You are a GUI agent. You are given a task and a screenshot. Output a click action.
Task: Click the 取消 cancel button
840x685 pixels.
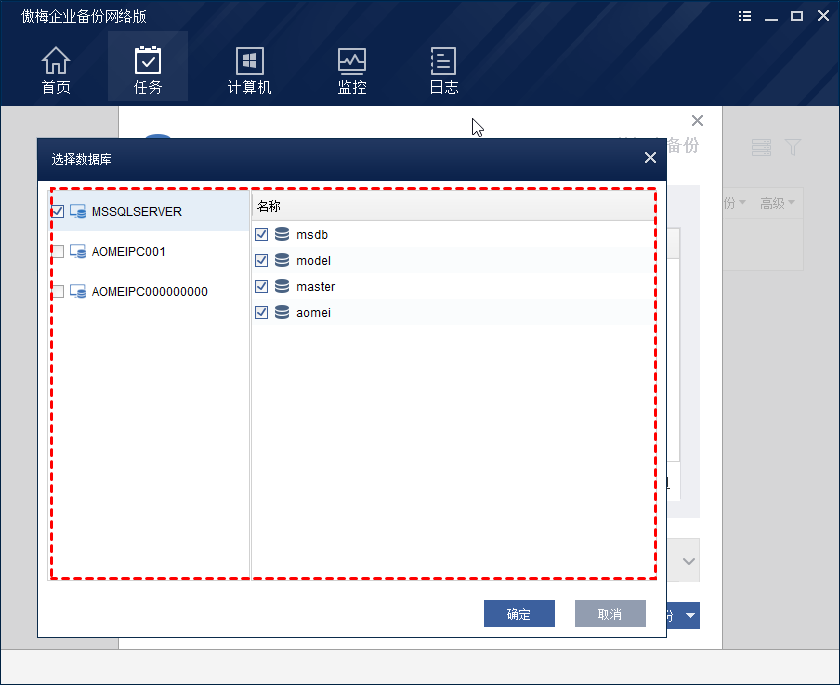(610, 614)
